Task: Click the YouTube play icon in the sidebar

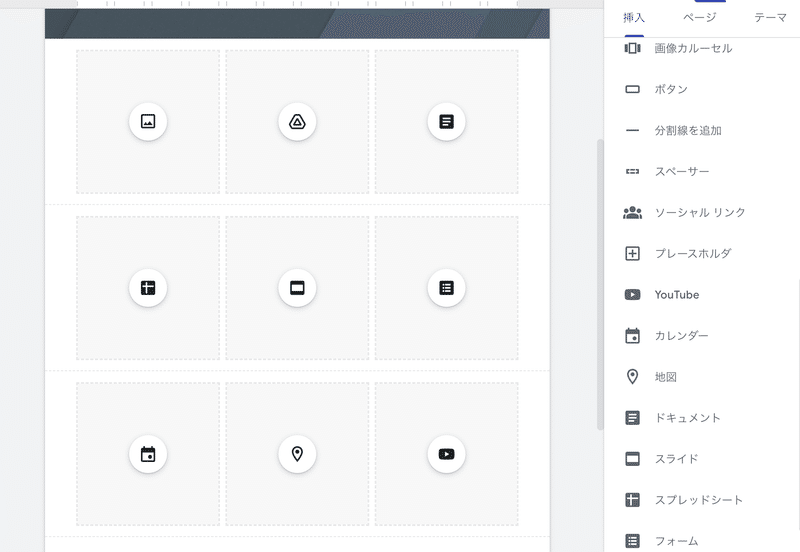Action: coord(632,294)
